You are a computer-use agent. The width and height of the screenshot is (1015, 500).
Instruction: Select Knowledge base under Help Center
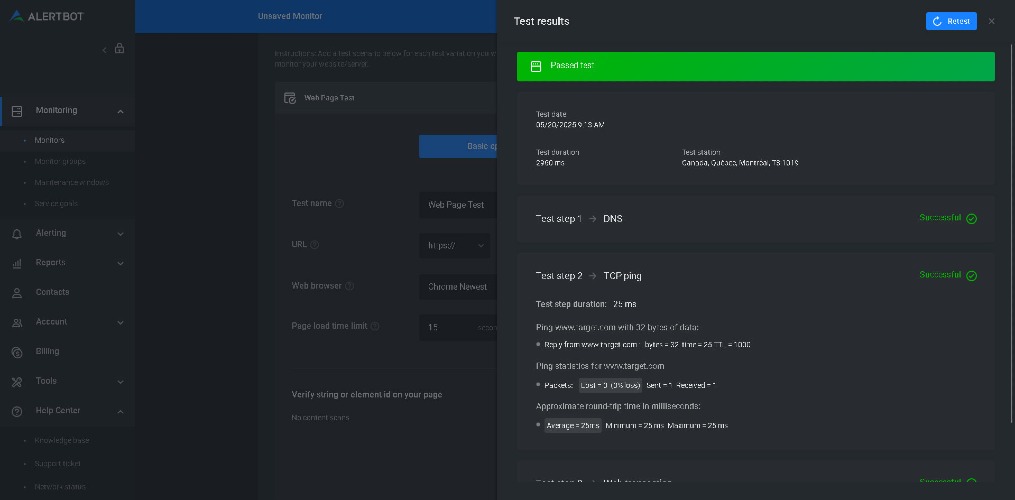[x=62, y=440]
